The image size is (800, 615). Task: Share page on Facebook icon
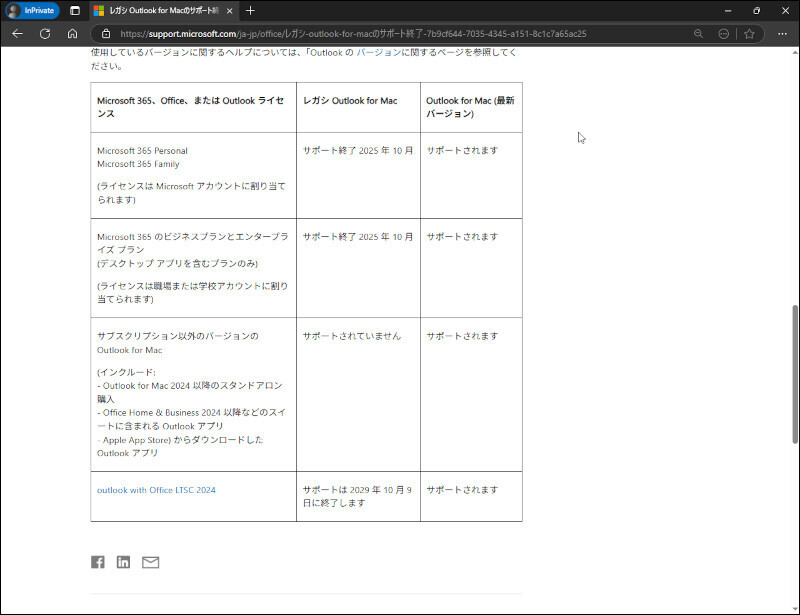(97, 562)
